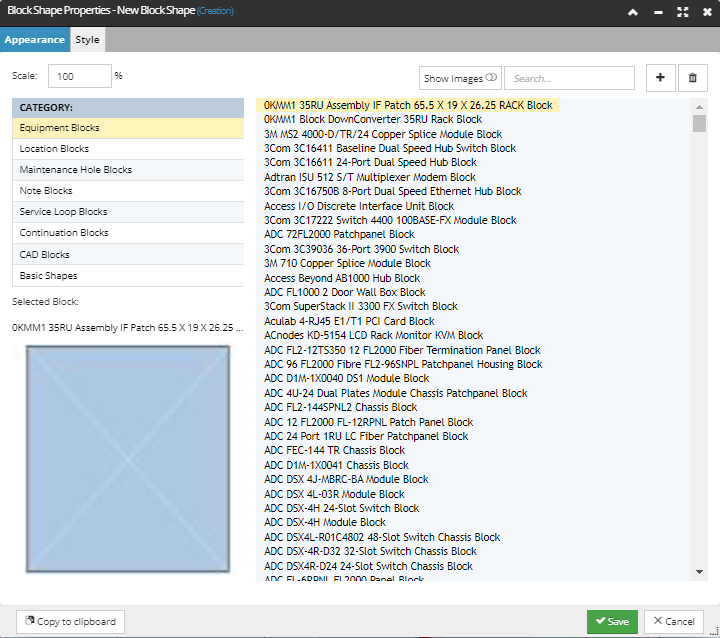Image resolution: width=720 pixels, height=638 pixels.
Task: Select 3Com 3C16411 Baseline Dual Speed Hub Switch Block
Action: (390, 148)
